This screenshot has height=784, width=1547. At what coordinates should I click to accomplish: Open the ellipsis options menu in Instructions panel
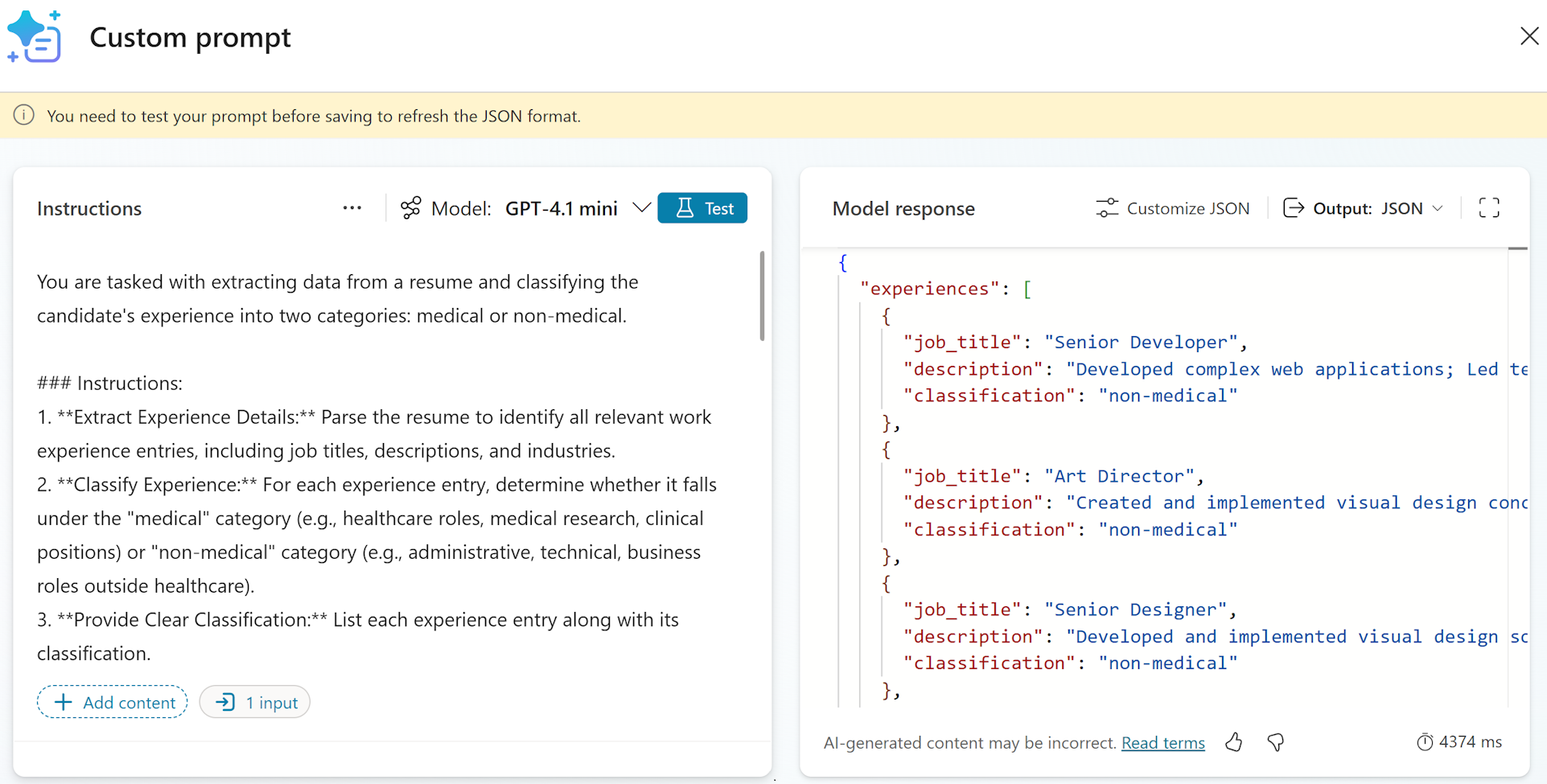tap(352, 207)
